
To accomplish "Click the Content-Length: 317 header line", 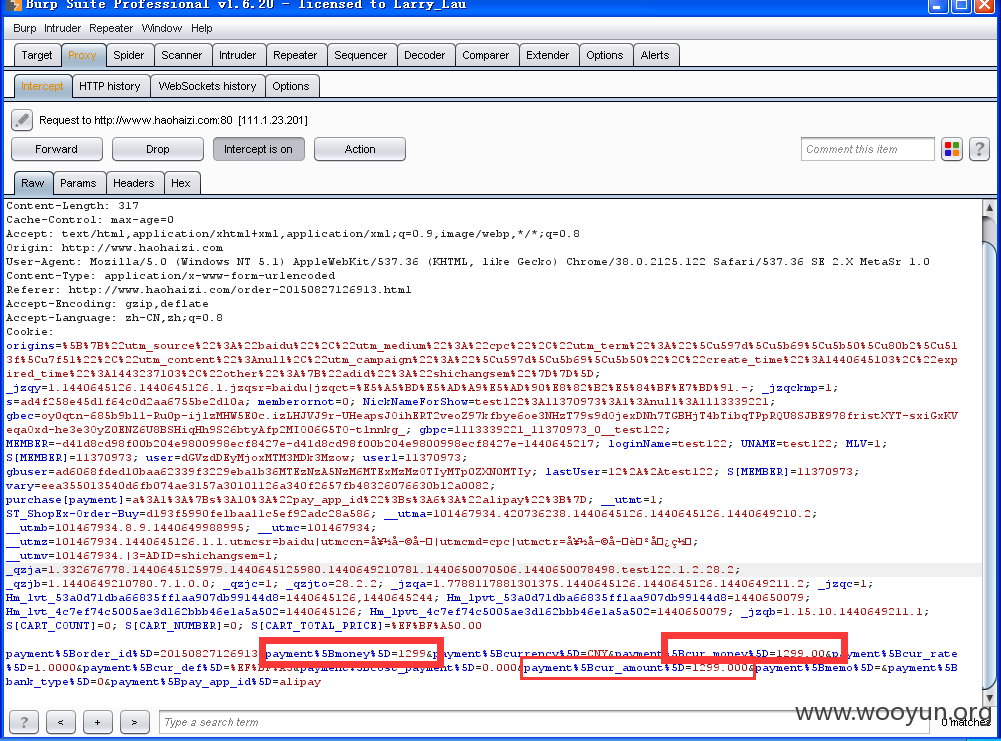I will pos(72,206).
